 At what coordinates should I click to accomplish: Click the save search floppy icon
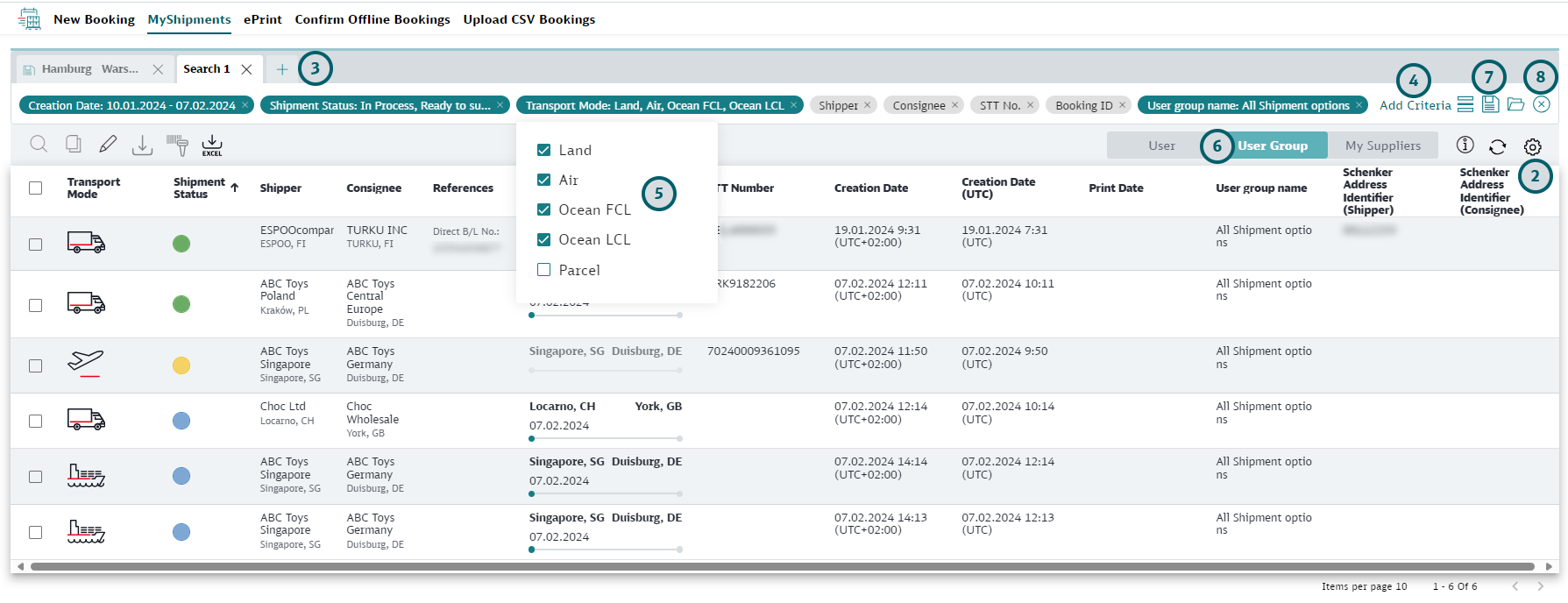point(1490,104)
